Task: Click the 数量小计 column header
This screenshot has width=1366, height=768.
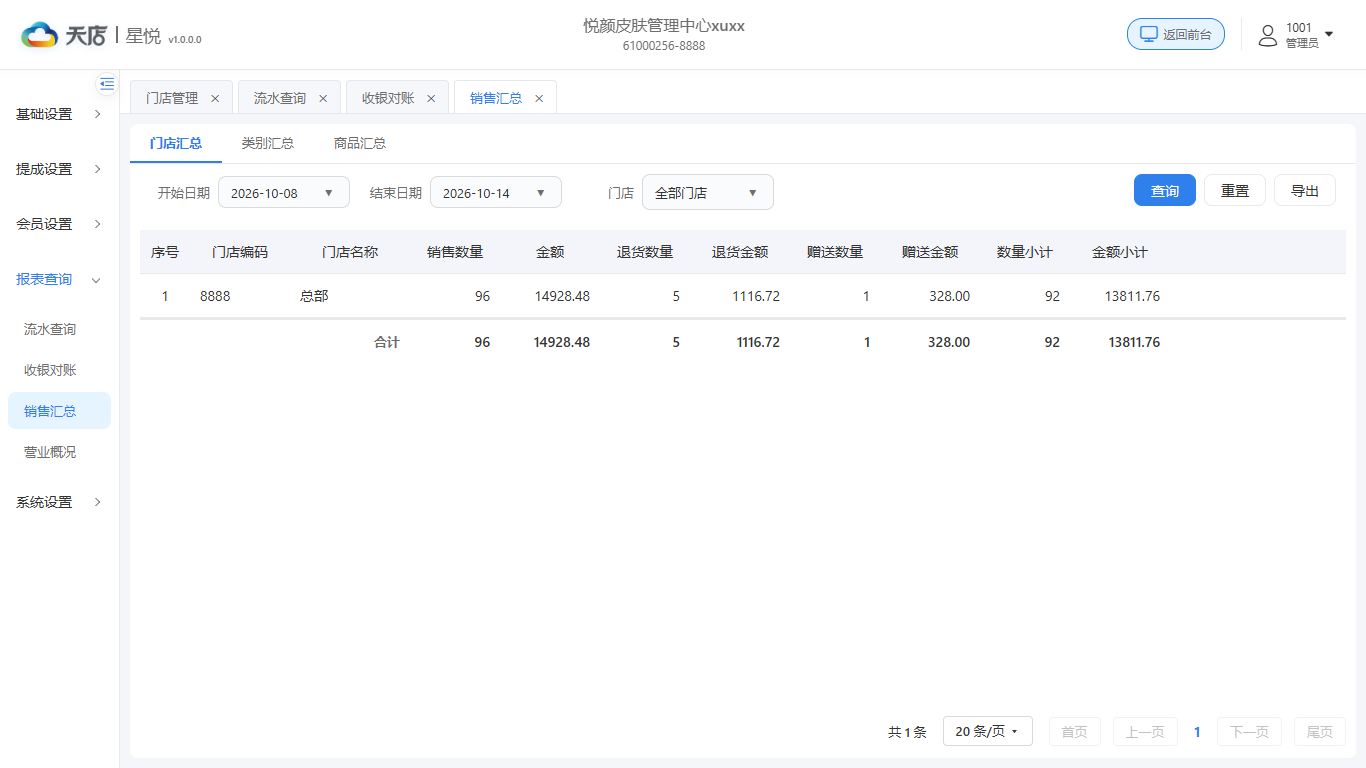Action: [x=1025, y=252]
